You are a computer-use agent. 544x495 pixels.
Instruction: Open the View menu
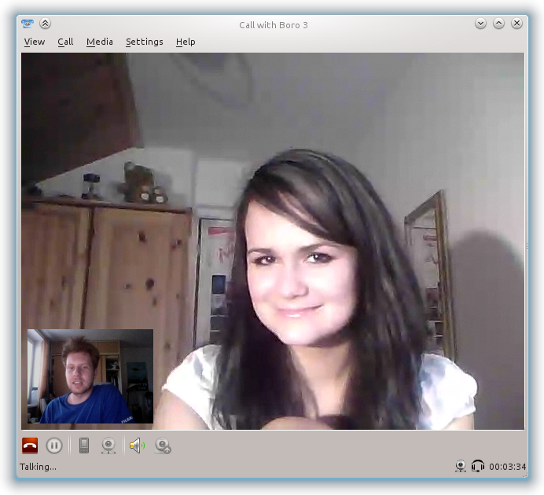tap(34, 42)
